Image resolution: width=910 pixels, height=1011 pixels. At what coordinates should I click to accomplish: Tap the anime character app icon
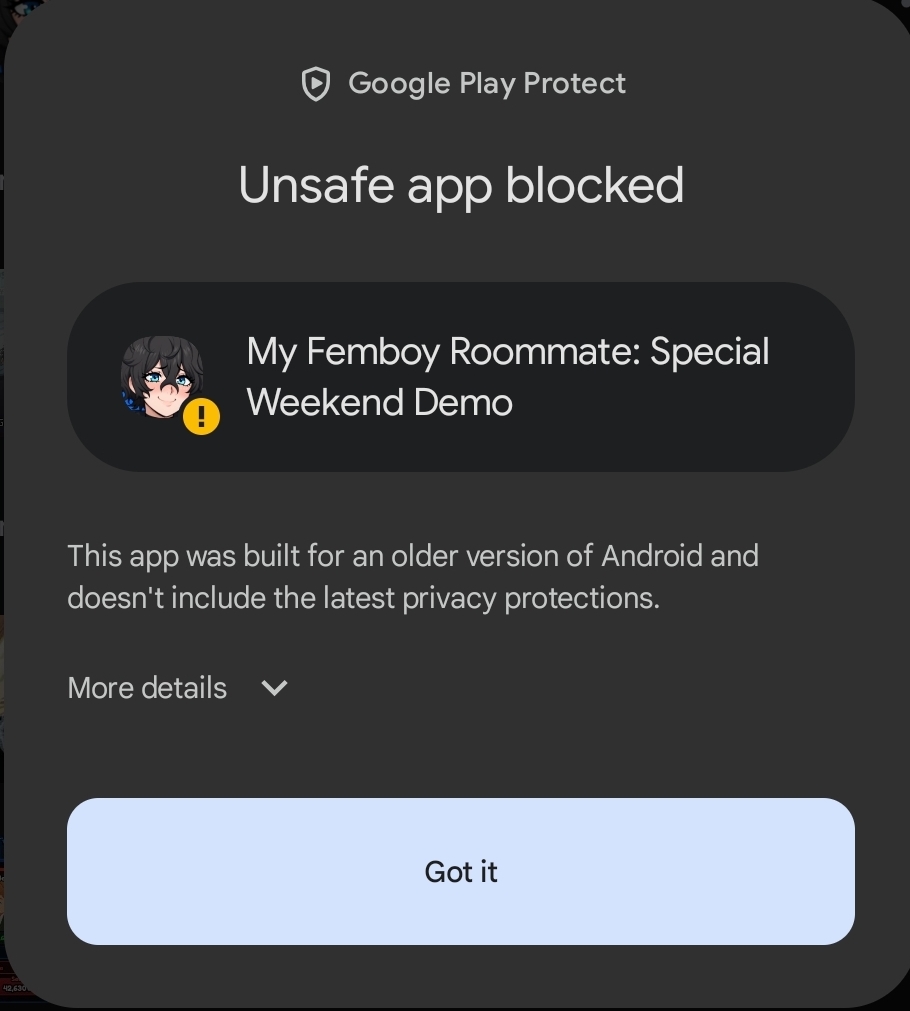(161, 376)
